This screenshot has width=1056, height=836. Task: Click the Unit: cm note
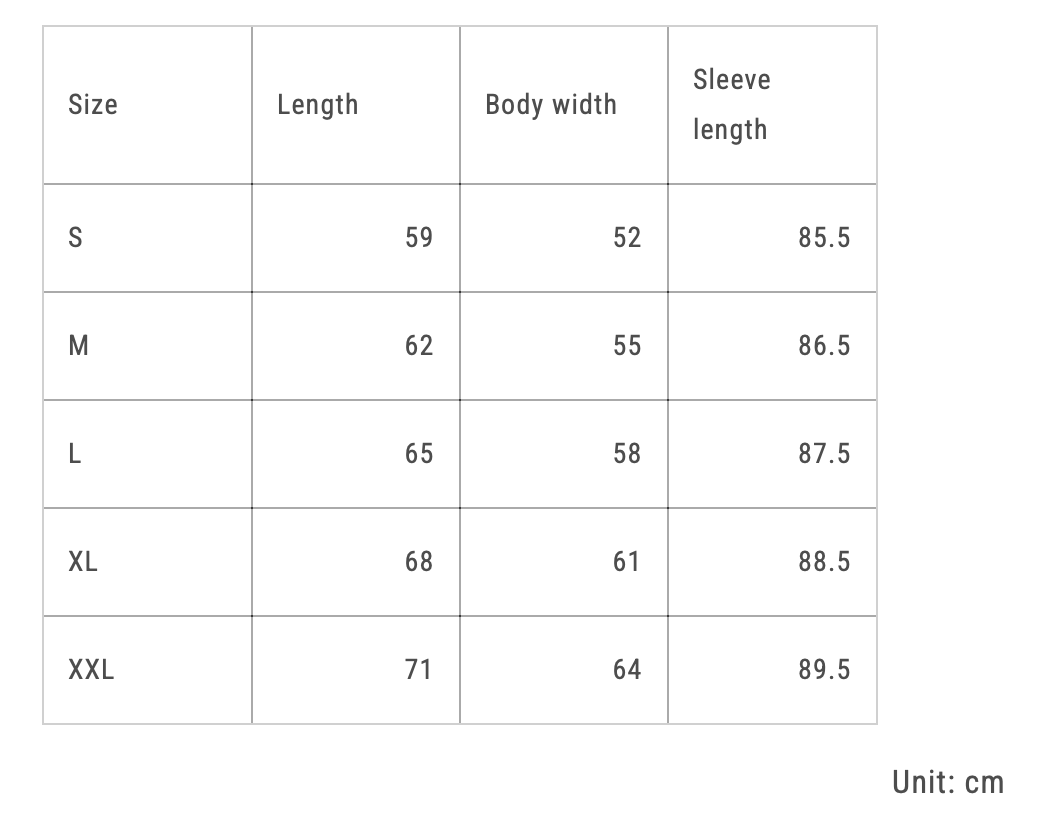[x=947, y=782]
